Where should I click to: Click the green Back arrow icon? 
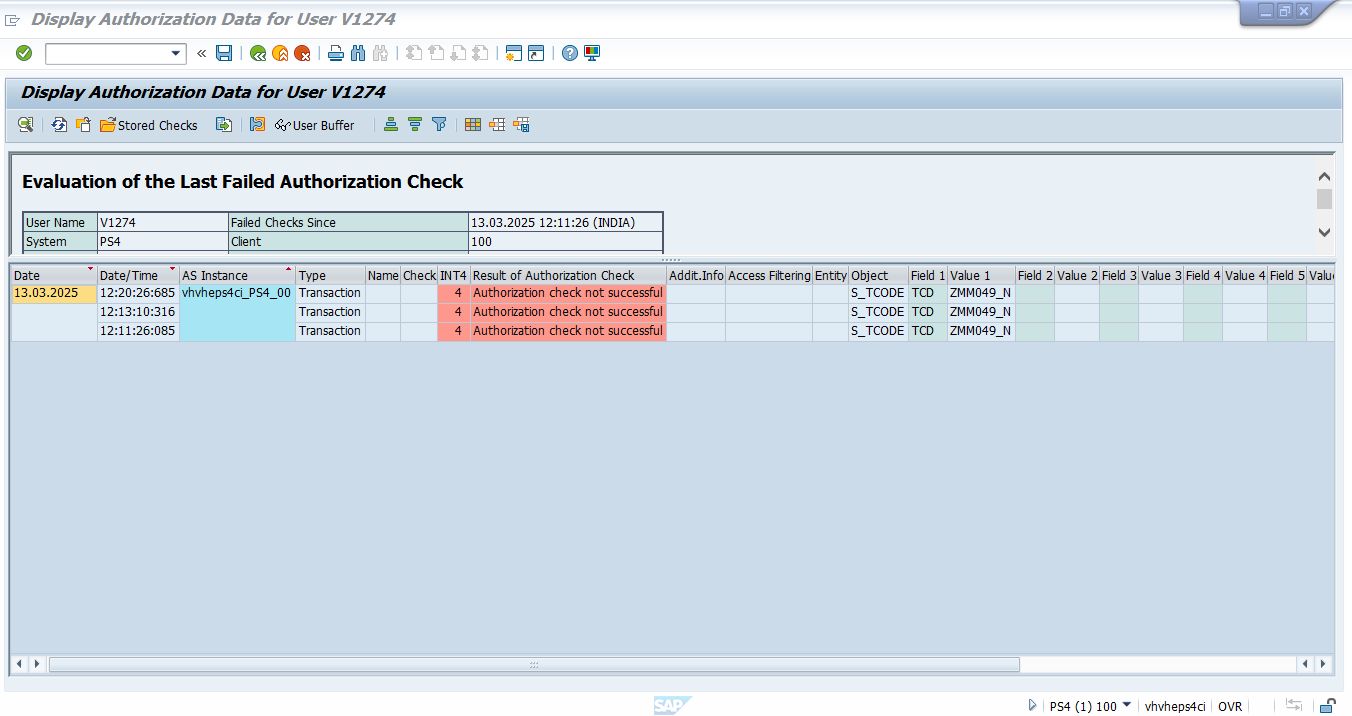pos(258,53)
